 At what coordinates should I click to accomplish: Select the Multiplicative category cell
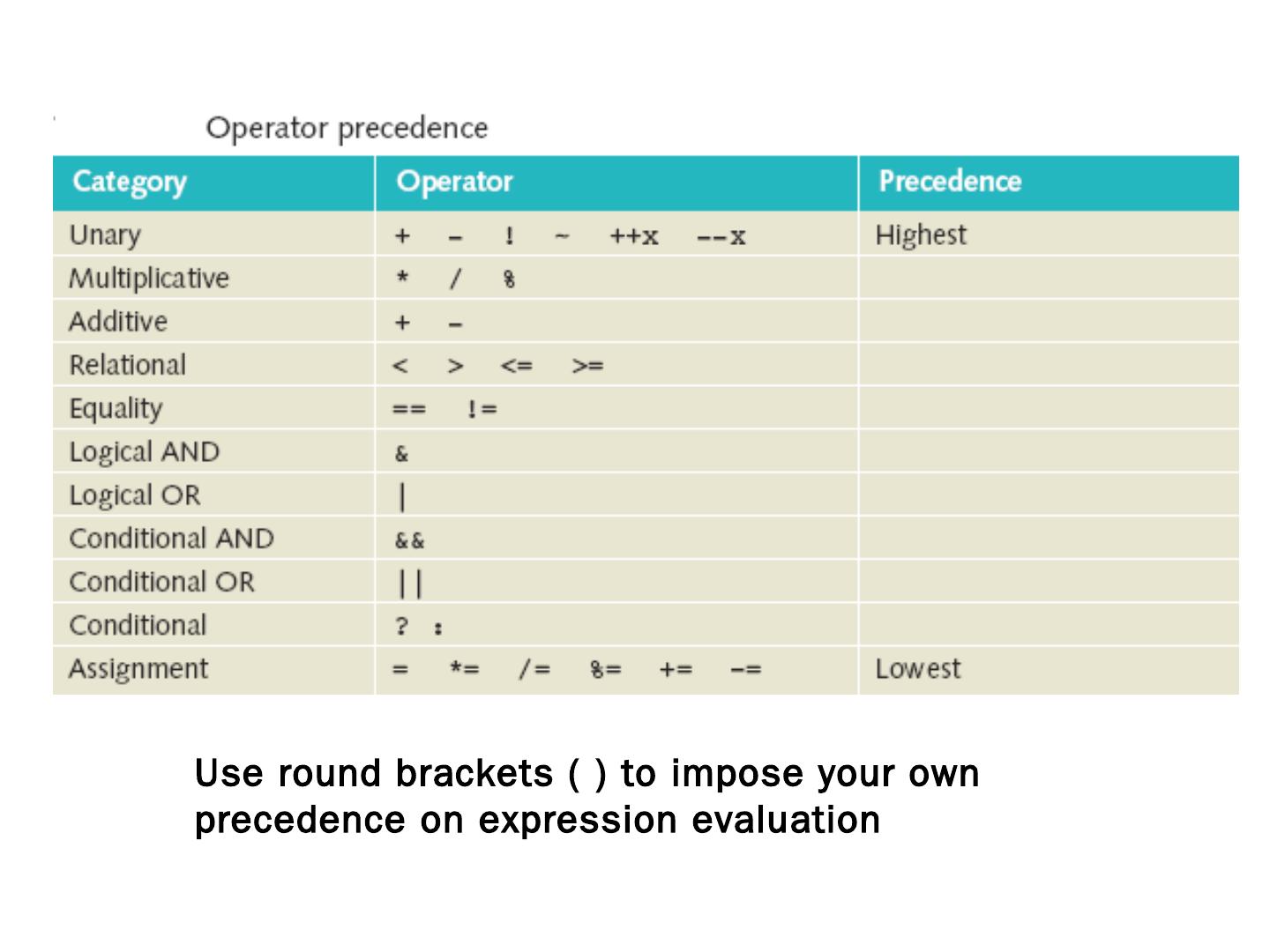(x=149, y=279)
